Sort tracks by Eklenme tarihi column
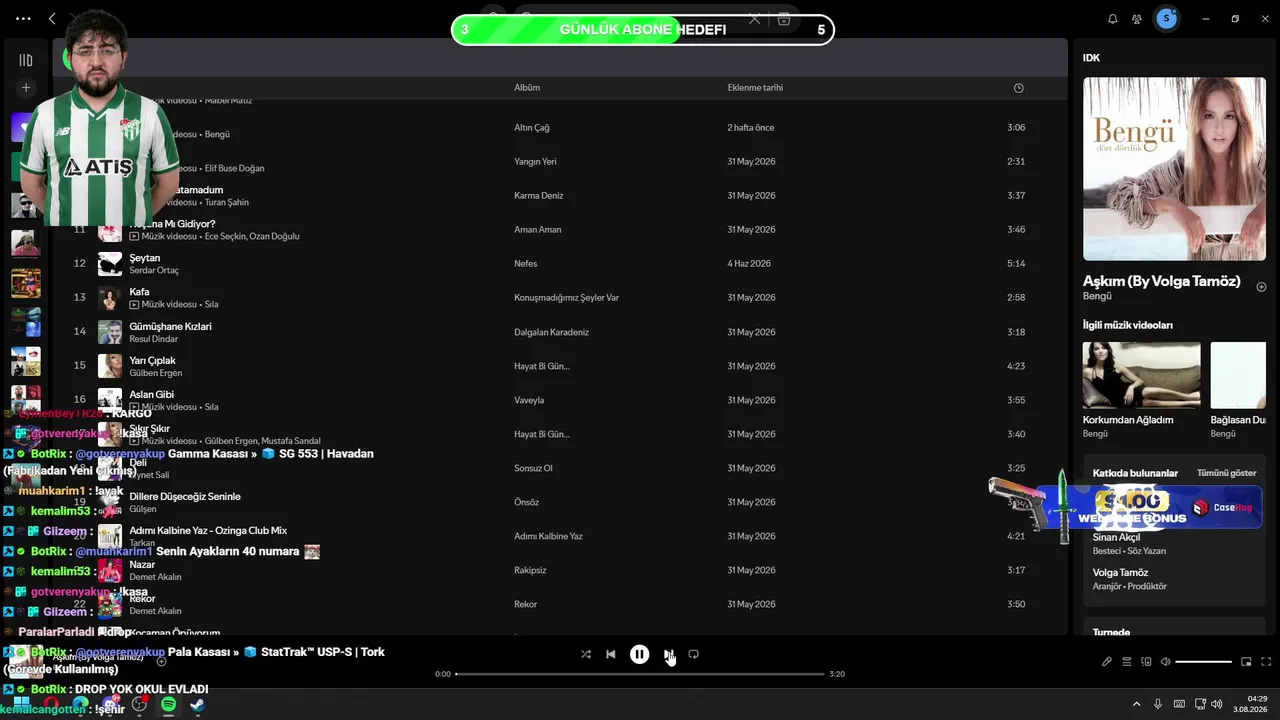 [x=755, y=88]
